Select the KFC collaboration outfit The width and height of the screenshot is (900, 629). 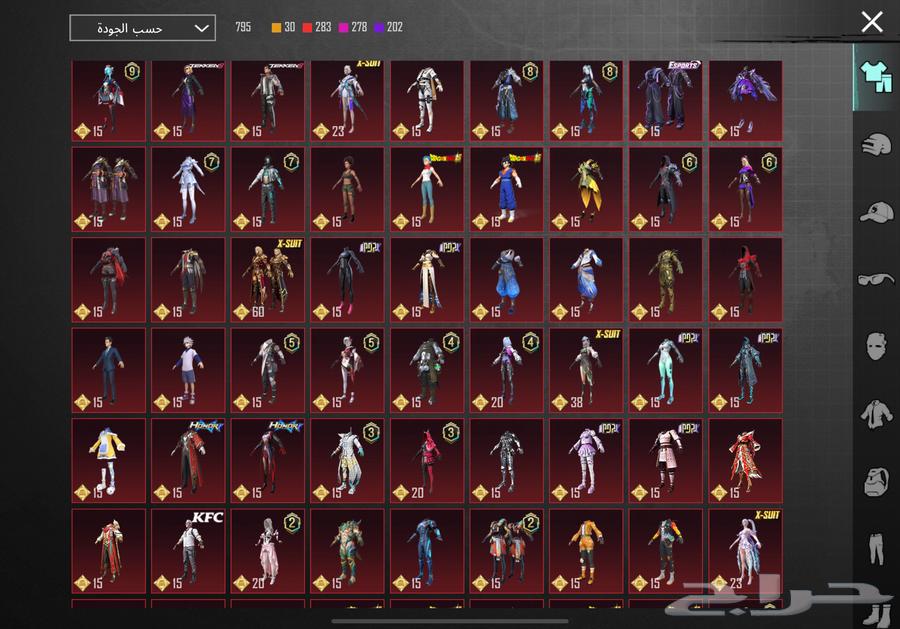[x=188, y=551]
